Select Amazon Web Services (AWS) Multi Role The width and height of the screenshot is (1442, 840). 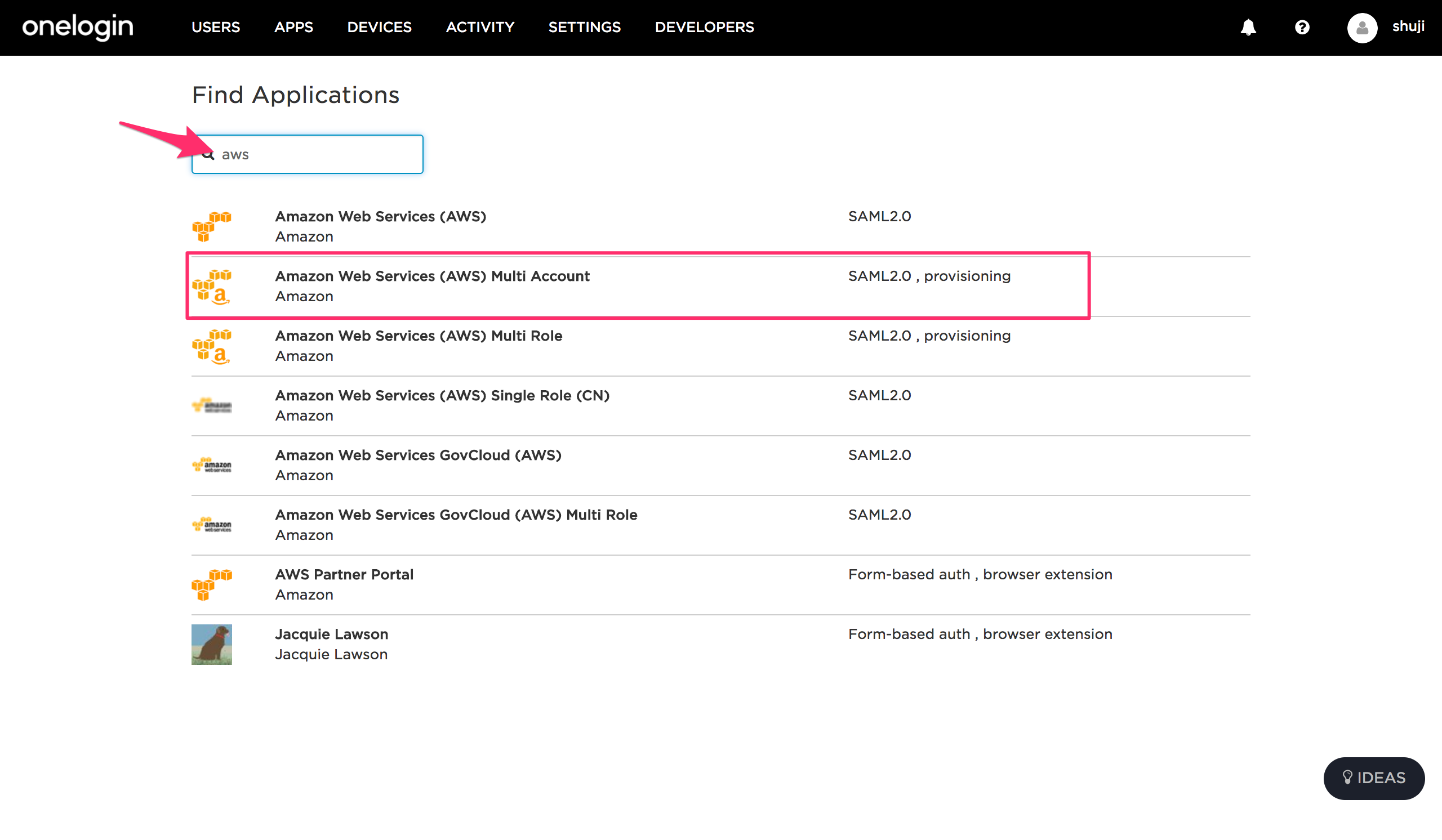coord(419,336)
